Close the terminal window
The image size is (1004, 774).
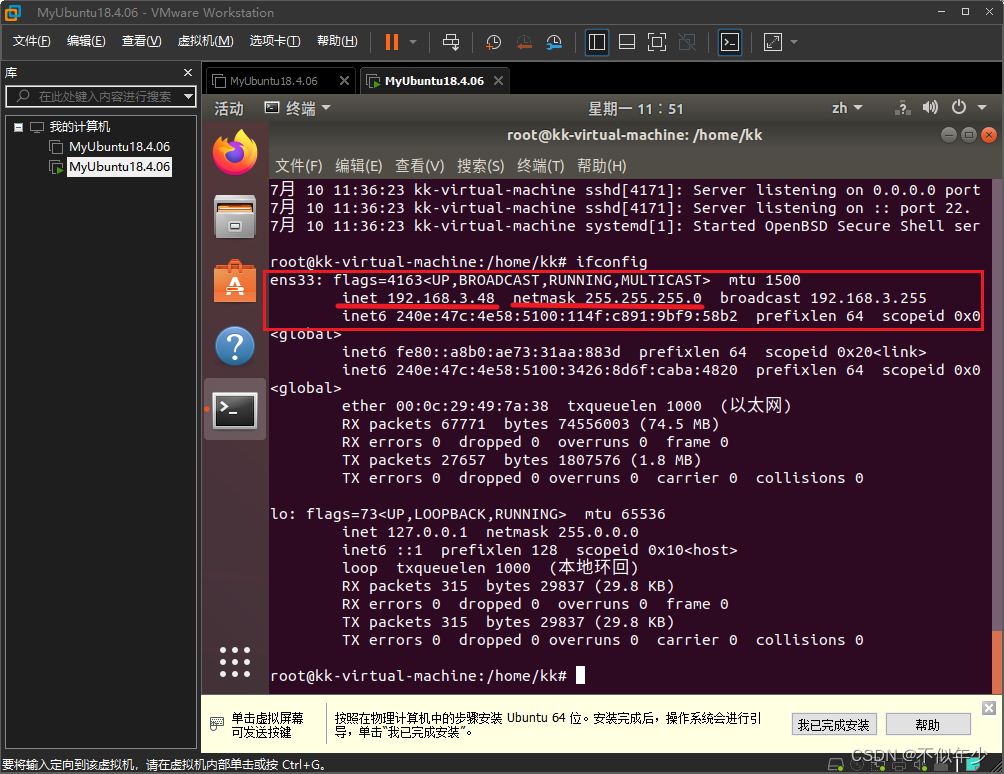[989, 135]
